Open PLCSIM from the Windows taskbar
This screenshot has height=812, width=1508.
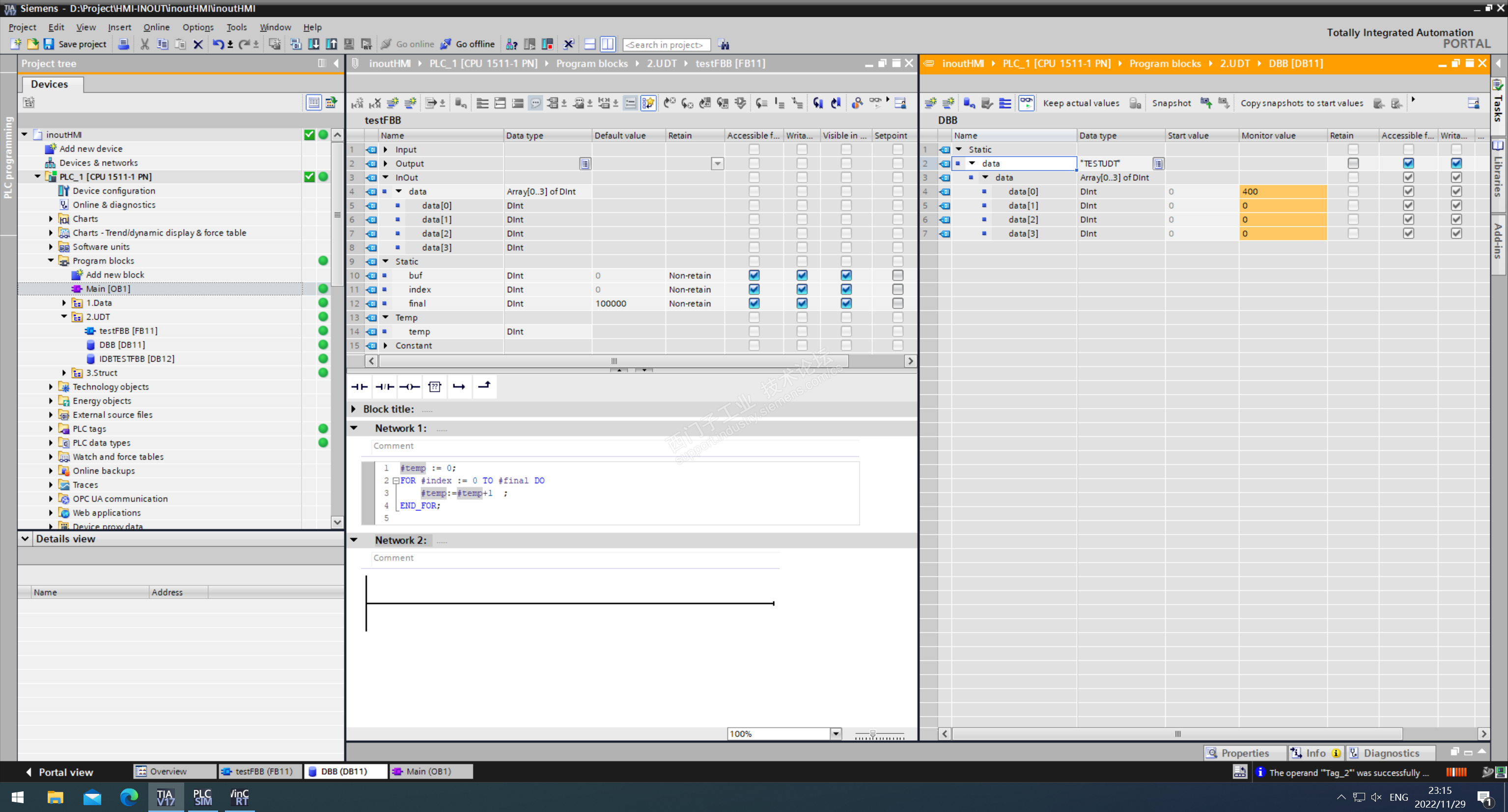pyautogui.click(x=202, y=797)
